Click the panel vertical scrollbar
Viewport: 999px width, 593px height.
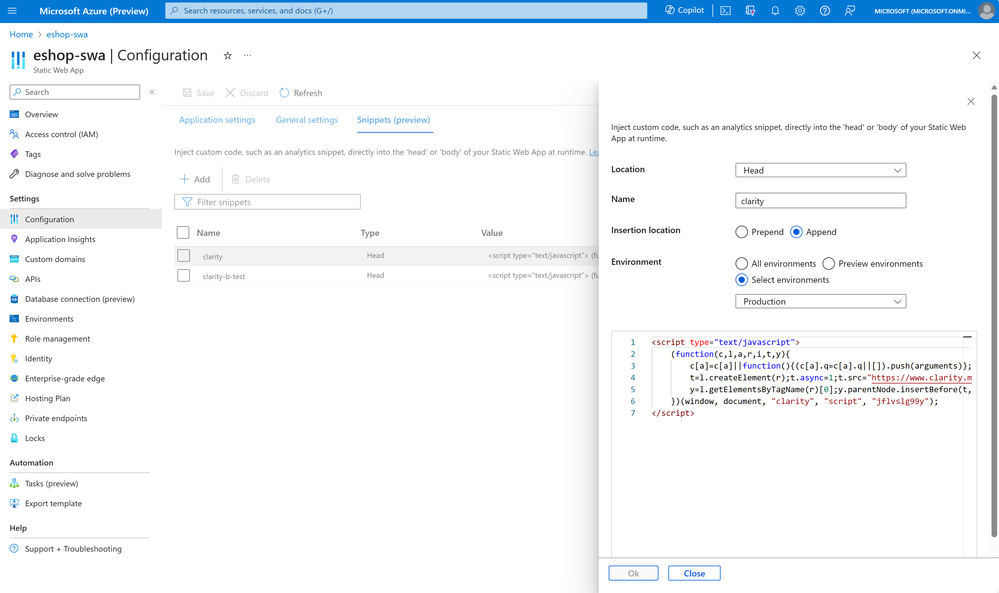point(994,315)
